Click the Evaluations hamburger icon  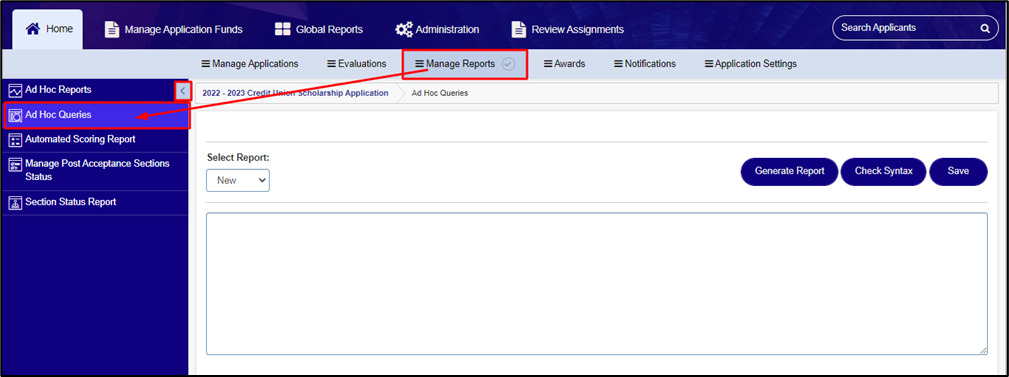[x=331, y=64]
